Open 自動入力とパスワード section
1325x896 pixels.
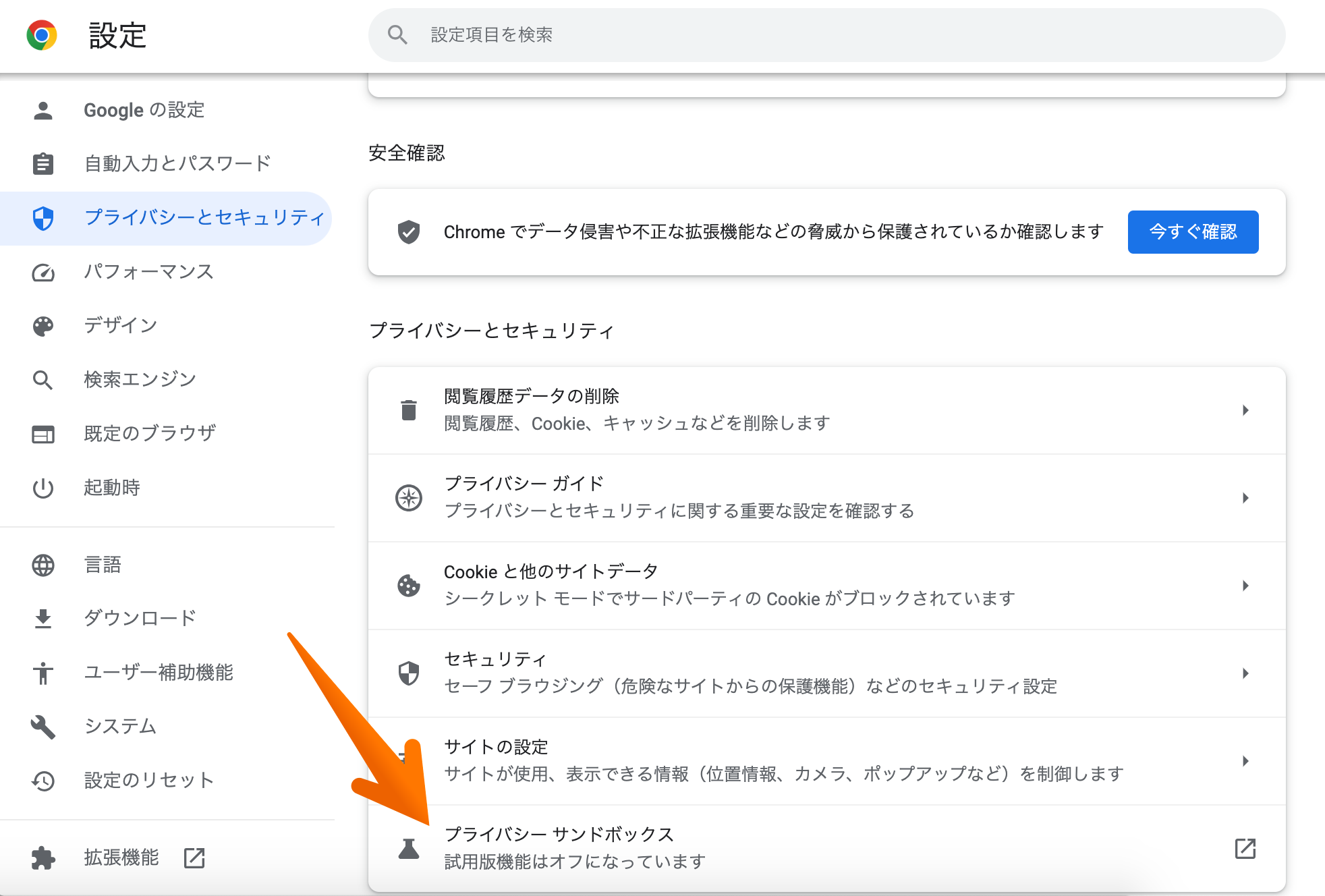(x=166, y=163)
